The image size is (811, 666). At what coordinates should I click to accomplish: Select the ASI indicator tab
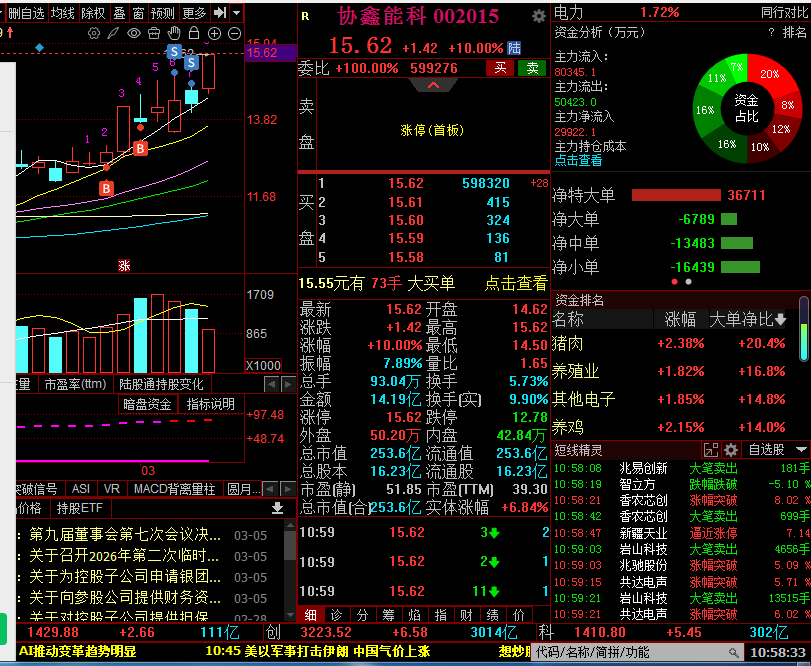click(x=81, y=489)
